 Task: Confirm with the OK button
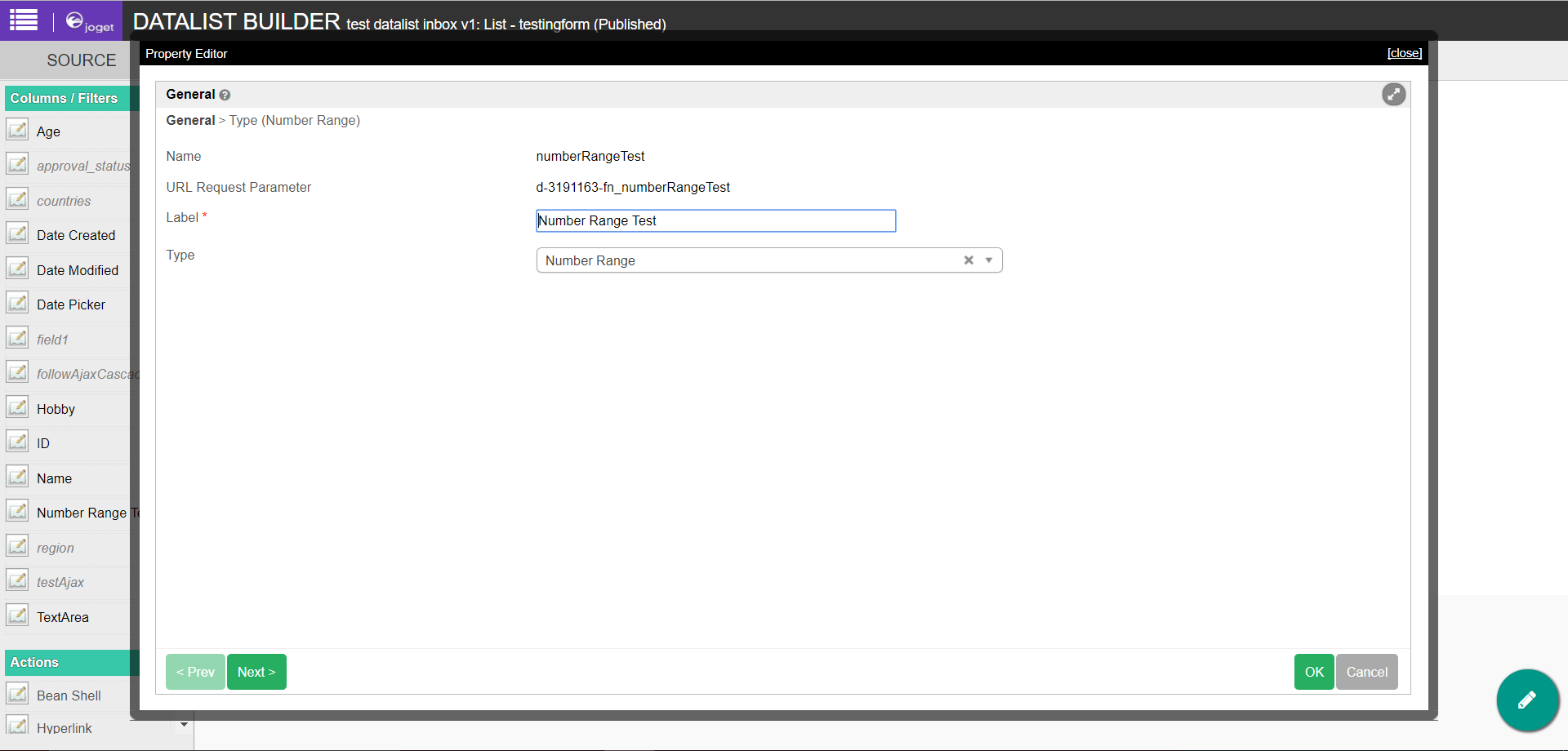1313,672
